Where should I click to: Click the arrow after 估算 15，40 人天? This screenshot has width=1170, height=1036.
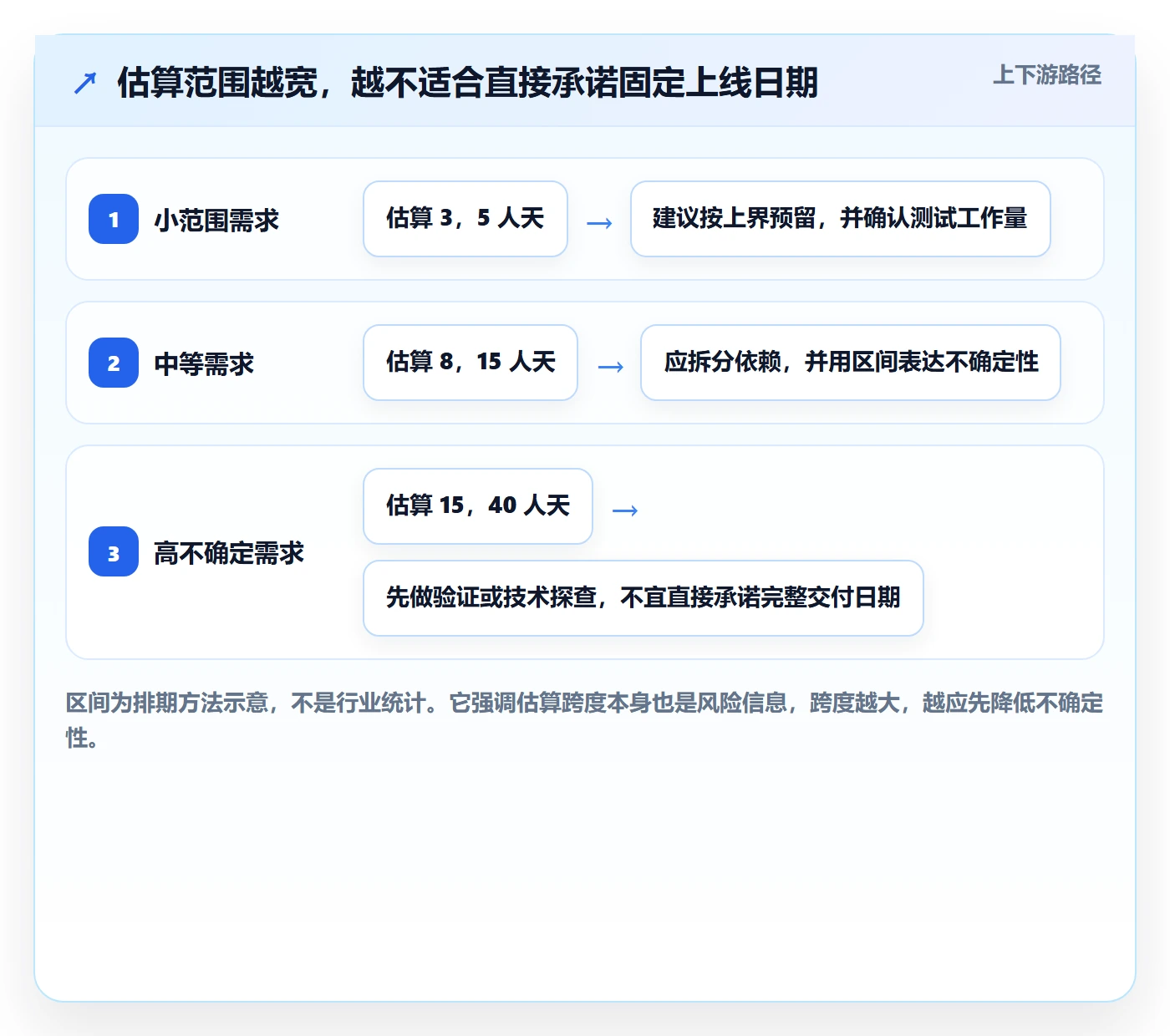625,510
